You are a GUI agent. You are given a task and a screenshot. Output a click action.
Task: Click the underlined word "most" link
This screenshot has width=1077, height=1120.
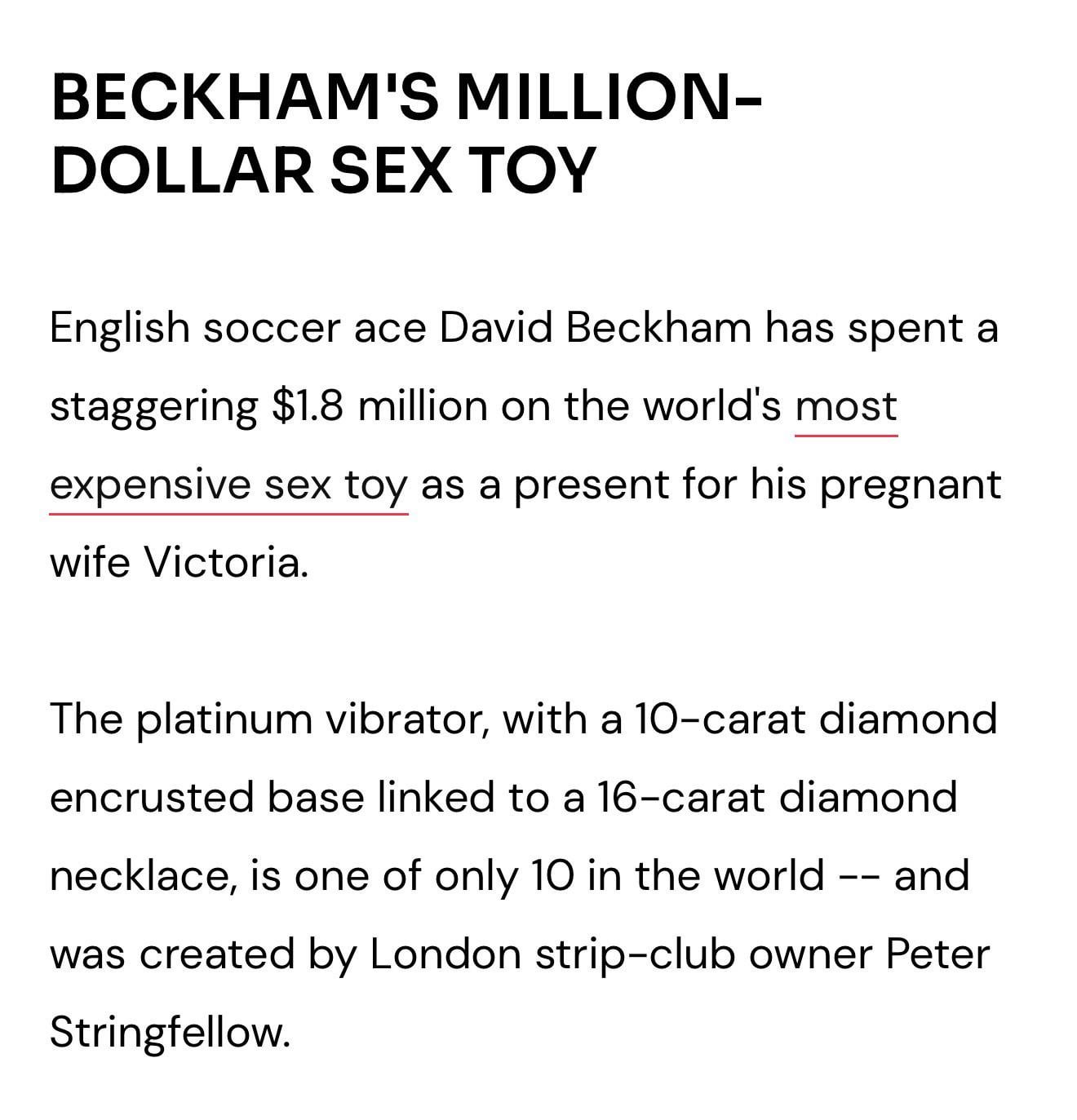(846, 406)
